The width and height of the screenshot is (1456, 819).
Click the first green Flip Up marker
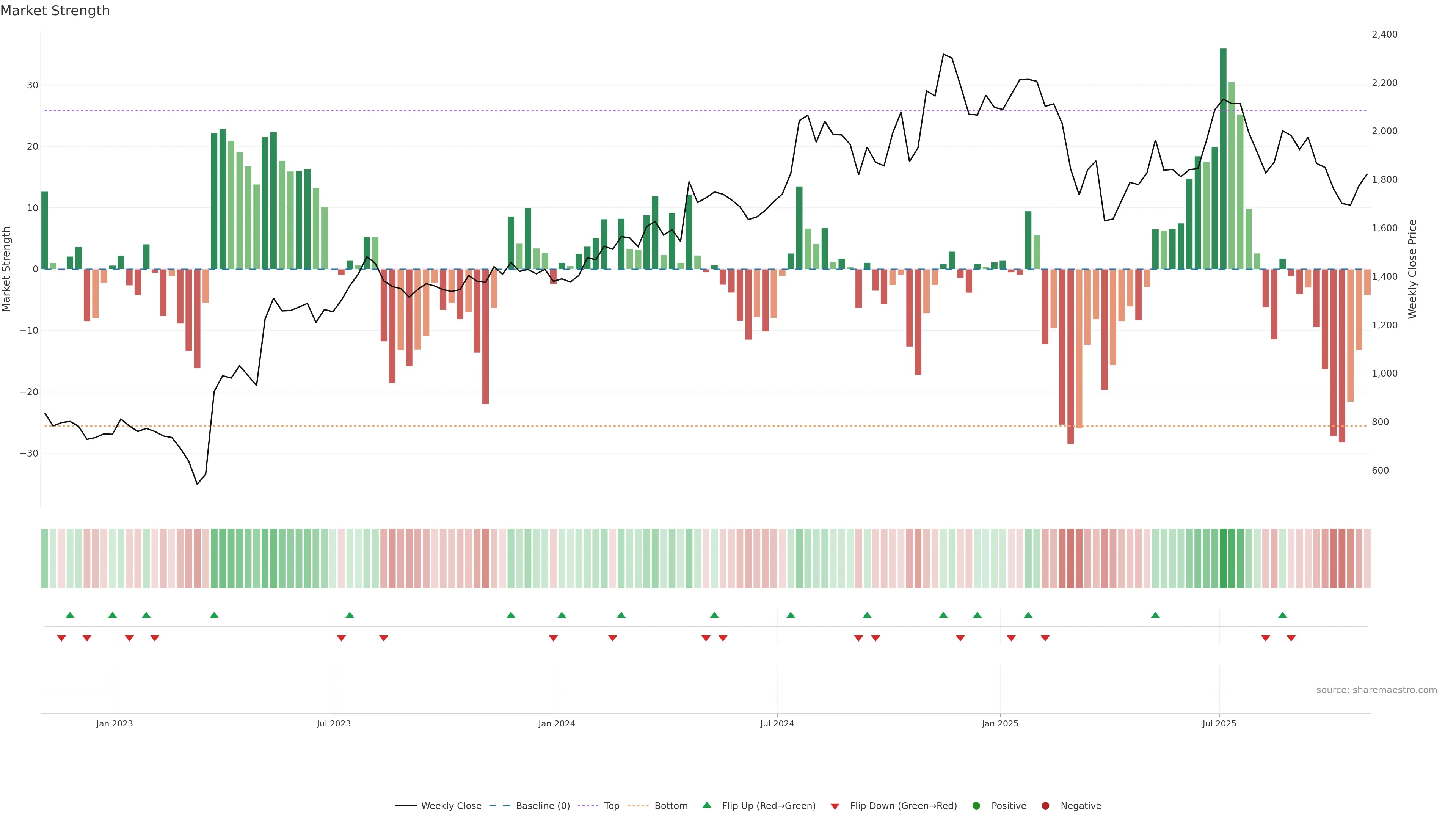click(70, 615)
